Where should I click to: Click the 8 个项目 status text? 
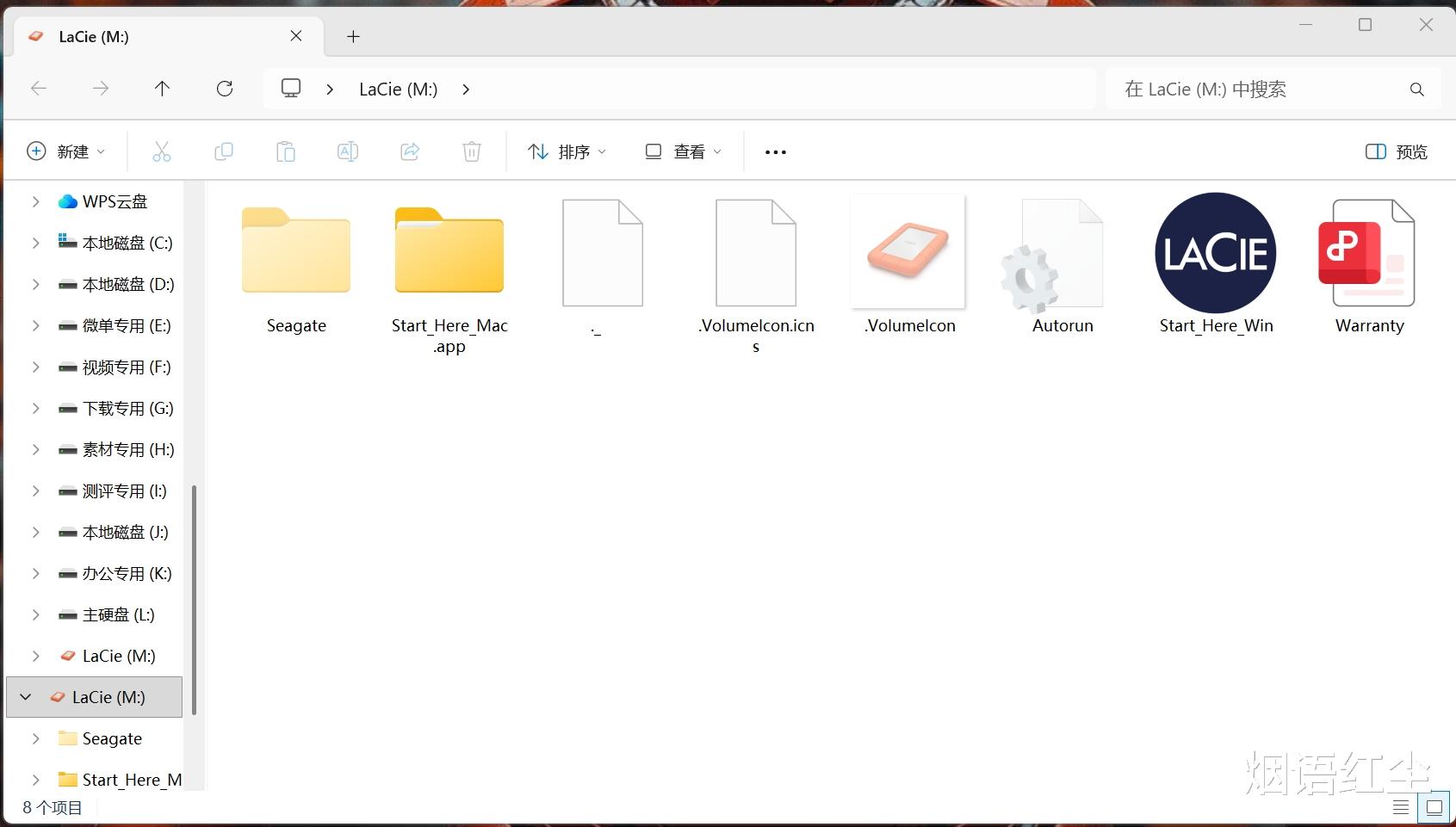[x=53, y=807]
